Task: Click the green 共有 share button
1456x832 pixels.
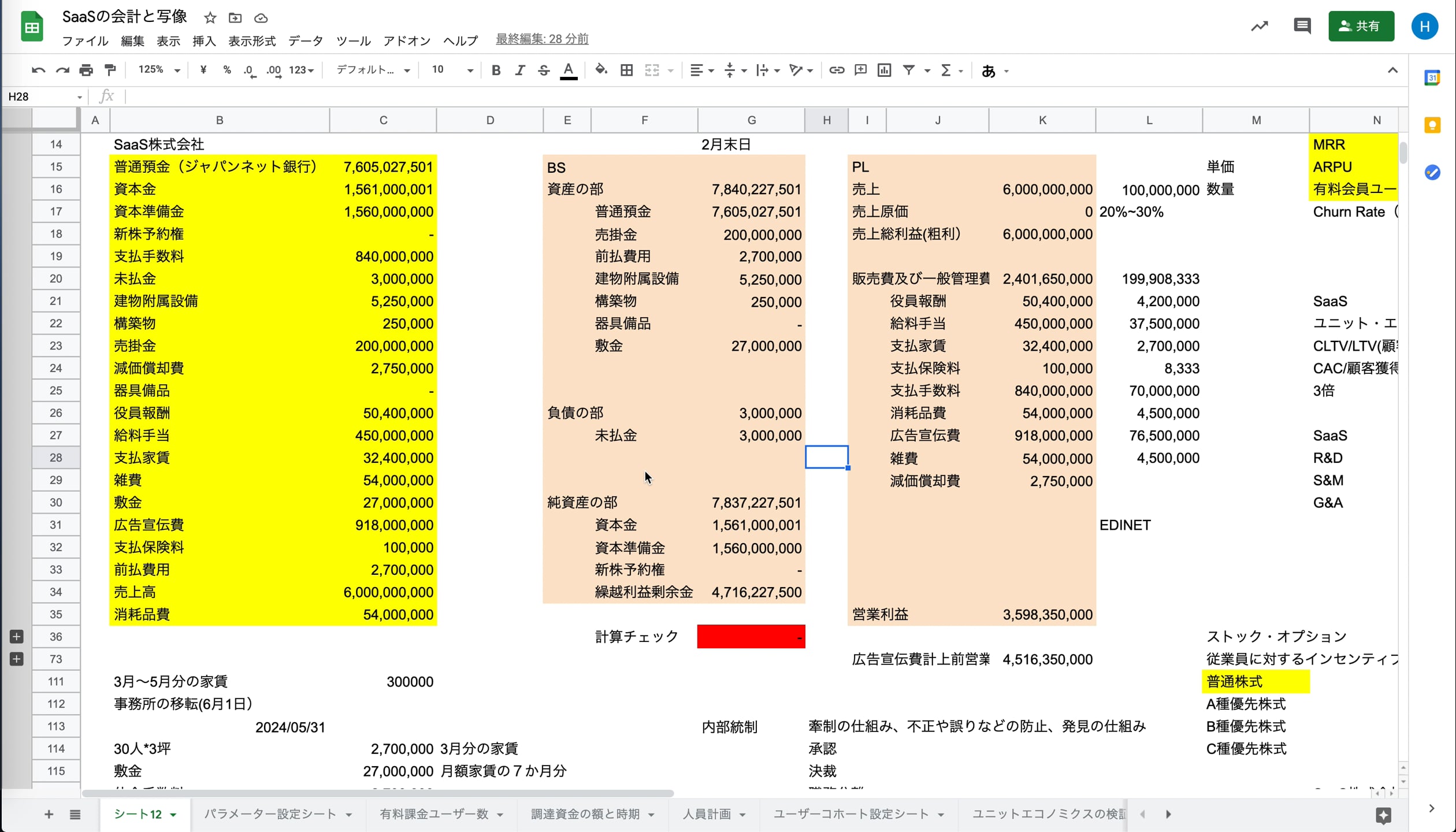Action: coord(1361,26)
